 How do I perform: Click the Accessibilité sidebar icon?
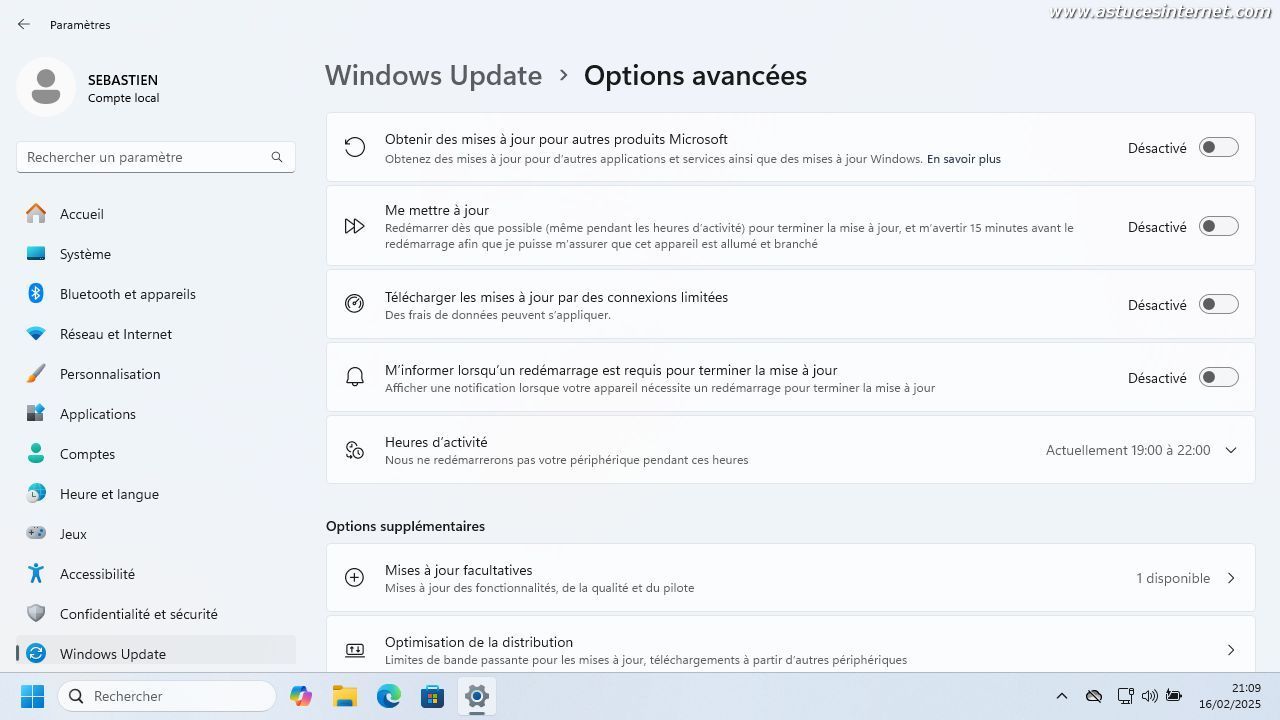36,574
